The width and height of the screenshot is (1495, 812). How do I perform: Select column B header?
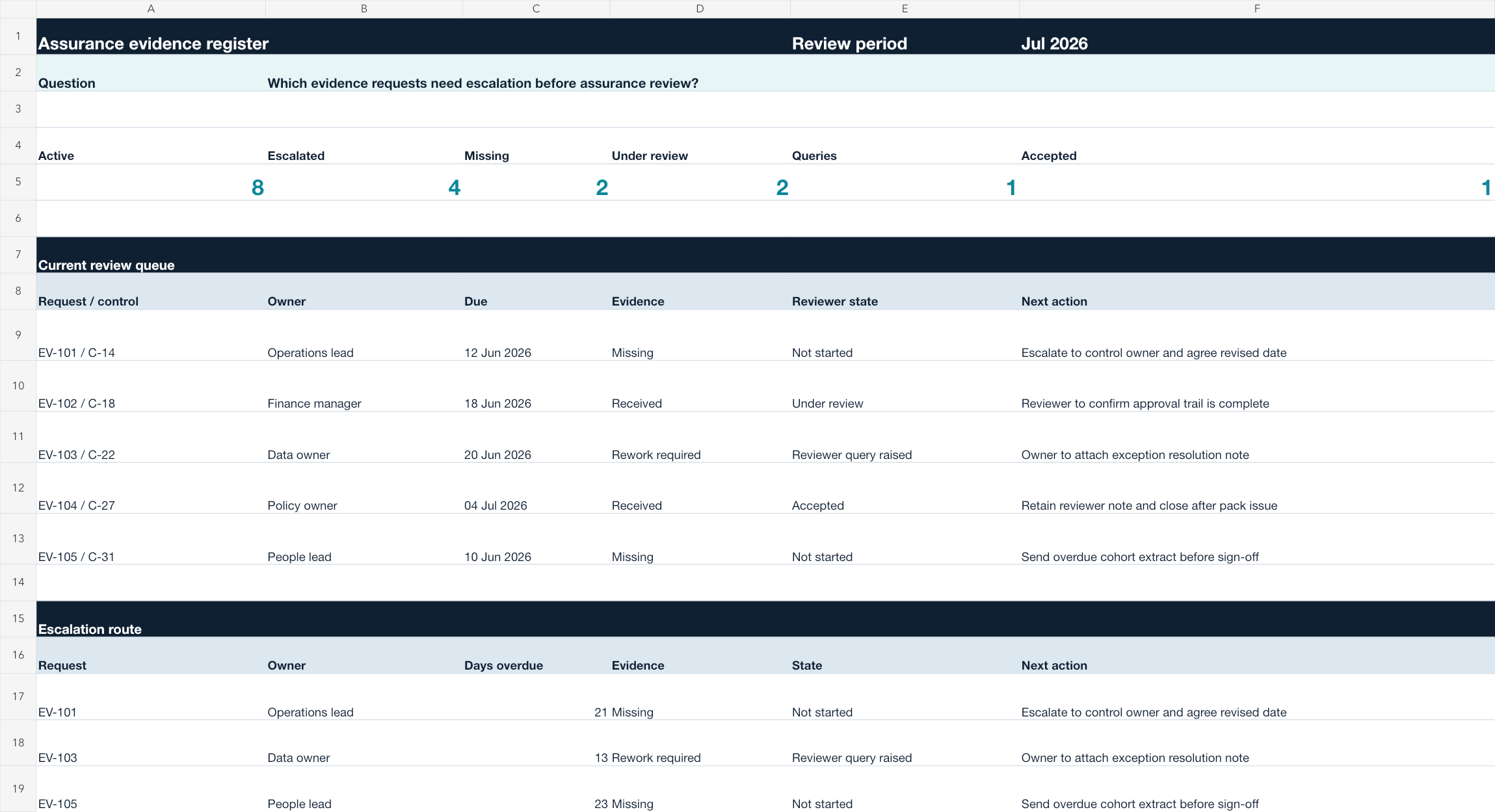(x=364, y=8)
